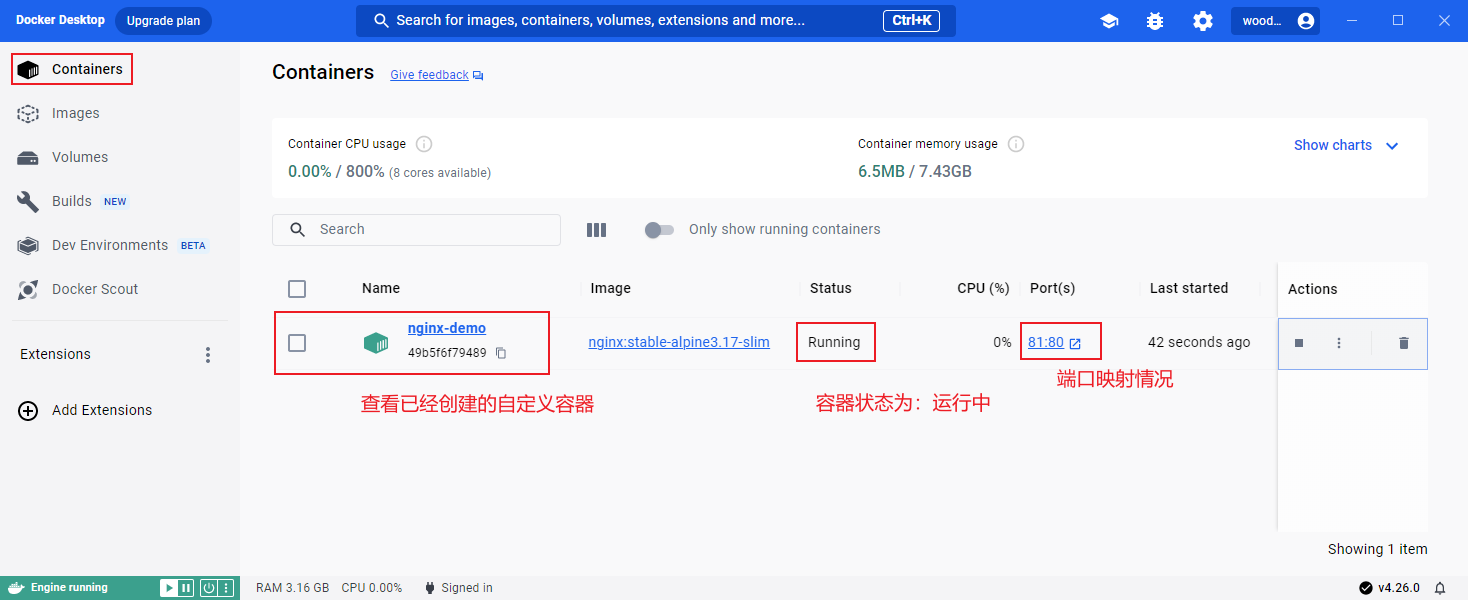Check the nginx-demo row checkbox
Screen dimensions: 1468x600
[x=297, y=343]
